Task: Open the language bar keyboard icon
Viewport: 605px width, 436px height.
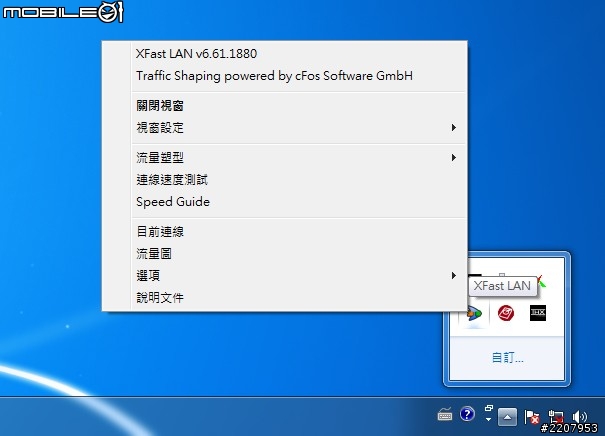Action: 445,416
